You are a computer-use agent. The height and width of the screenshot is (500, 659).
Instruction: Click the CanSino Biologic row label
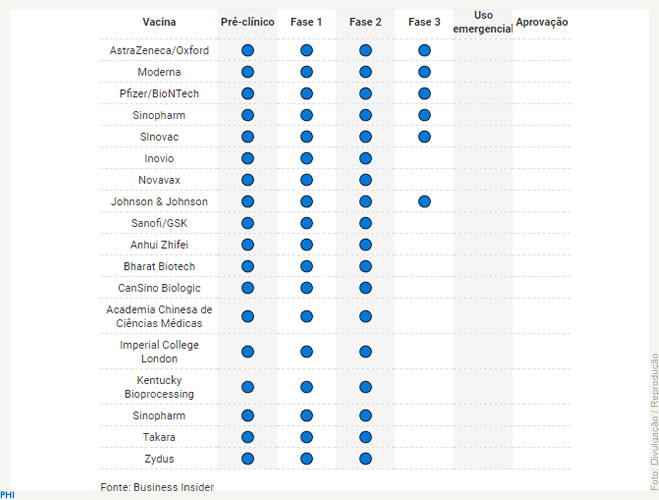tap(159, 288)
